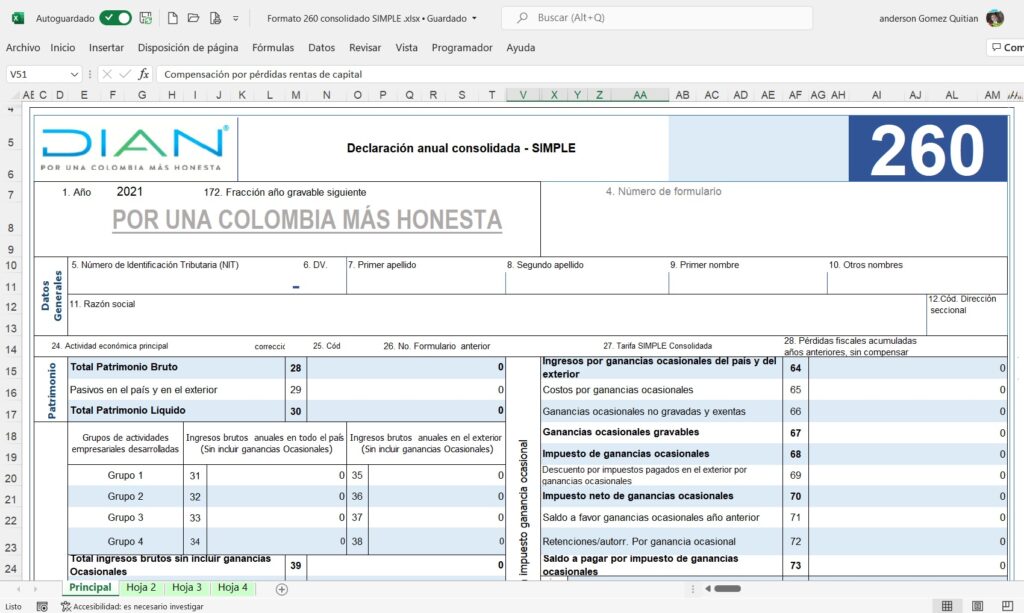Click the Insert Function fx icon
This screenshot has width=1024, height=613.
[x=144, y=74]
